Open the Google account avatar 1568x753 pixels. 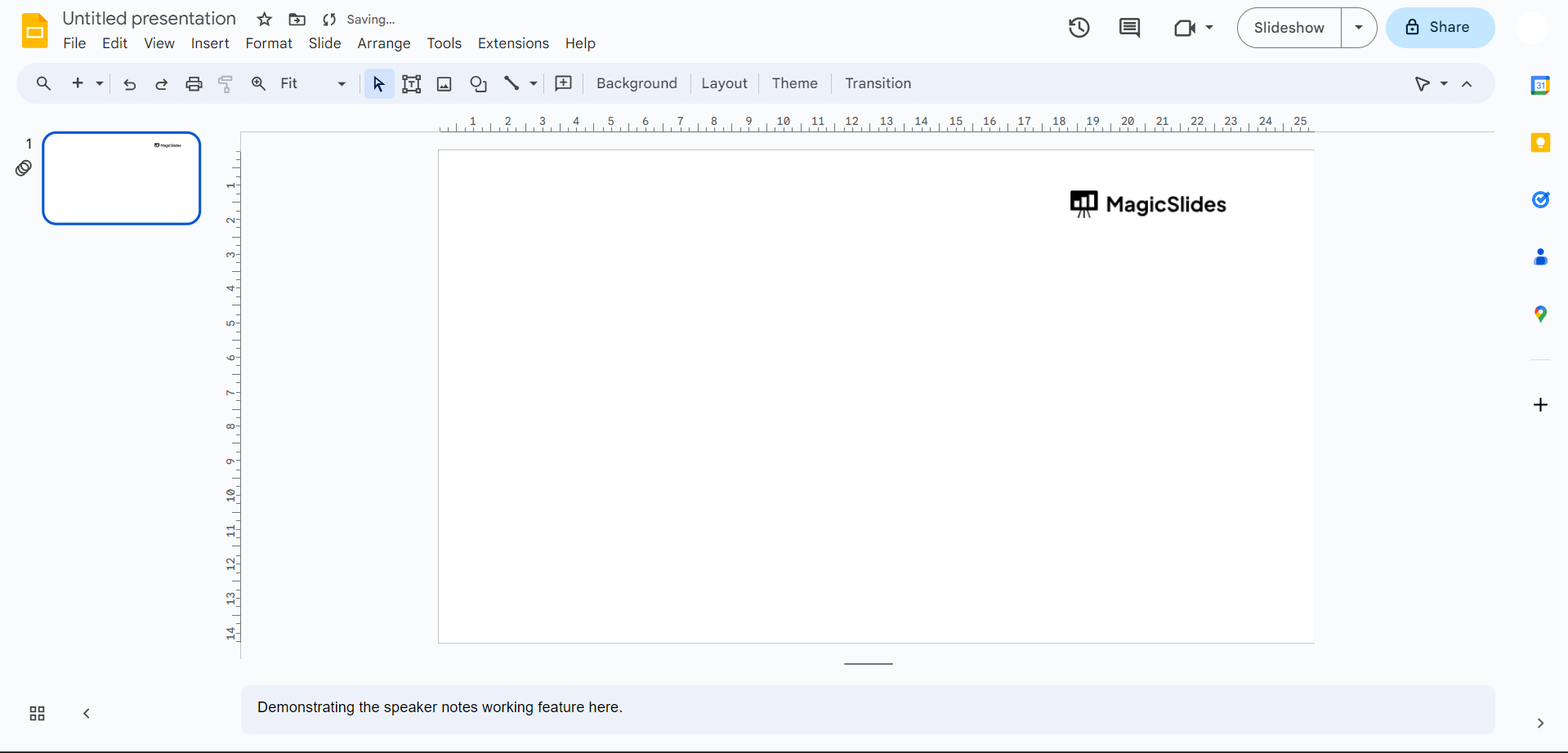(1532, 28)
